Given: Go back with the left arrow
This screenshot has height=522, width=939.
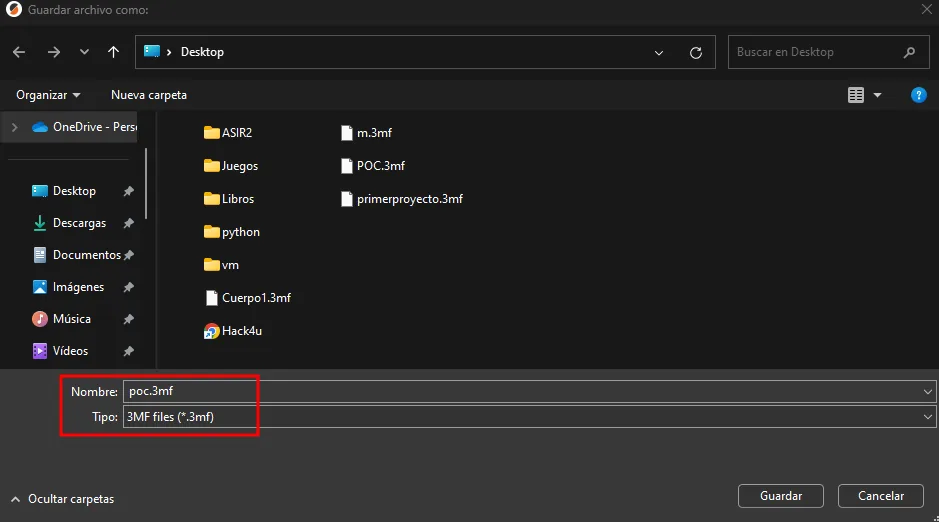Looking at the screenshot, I should point(19,52).
